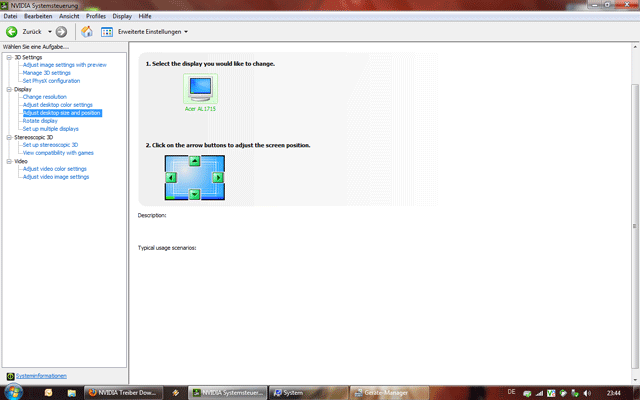Move screen position left with arrow
Image resolution: width=640 pixels, height=400 pixels.
coord(171,178)
